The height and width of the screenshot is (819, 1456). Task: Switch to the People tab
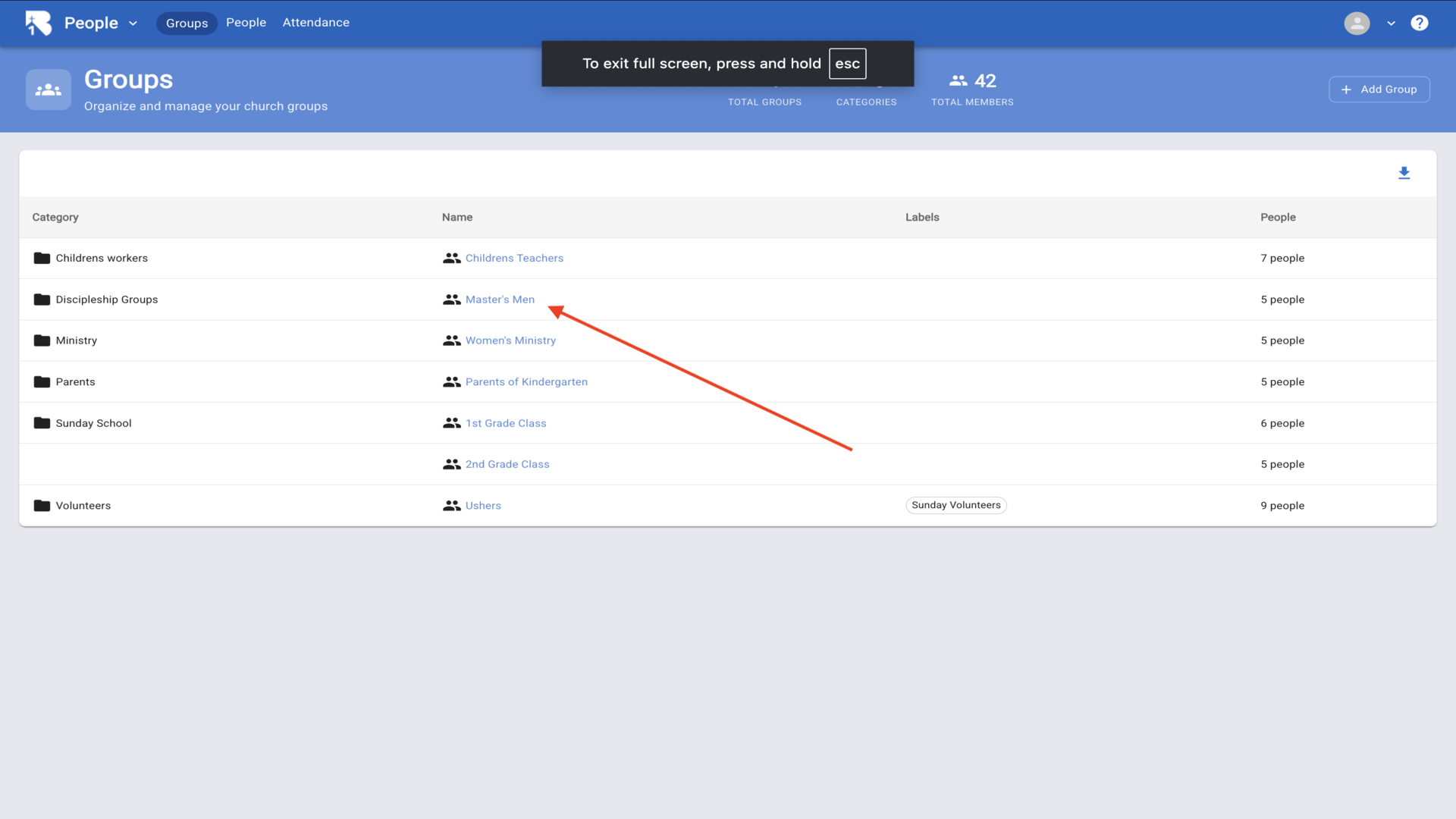[246, 23]
